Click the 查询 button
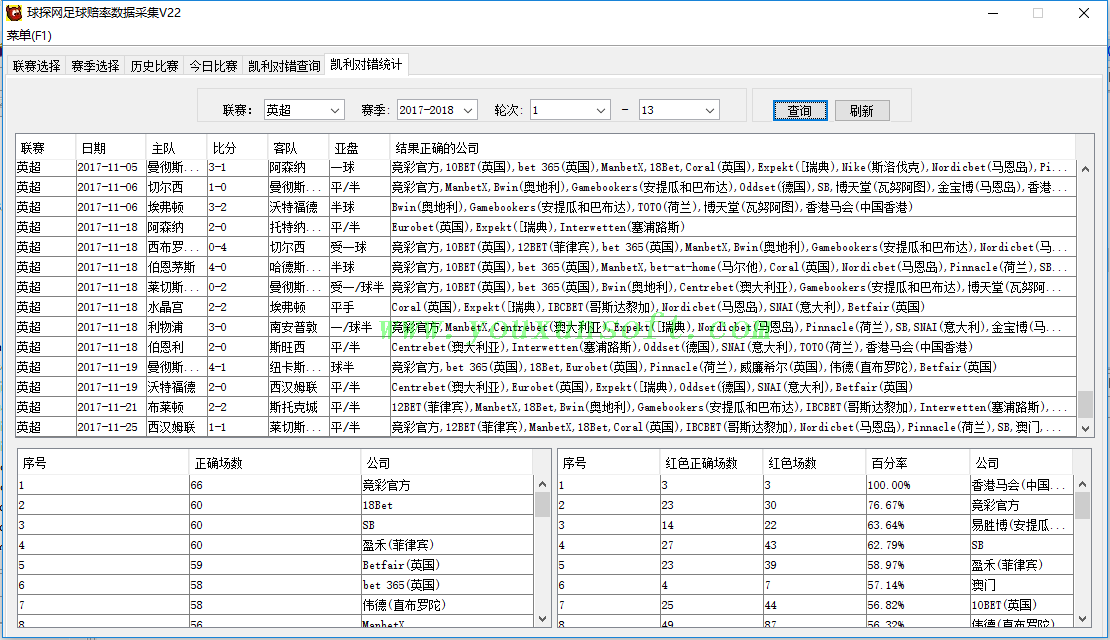The height and width of the screenshot is (640, 1110). tap(800, 110)
